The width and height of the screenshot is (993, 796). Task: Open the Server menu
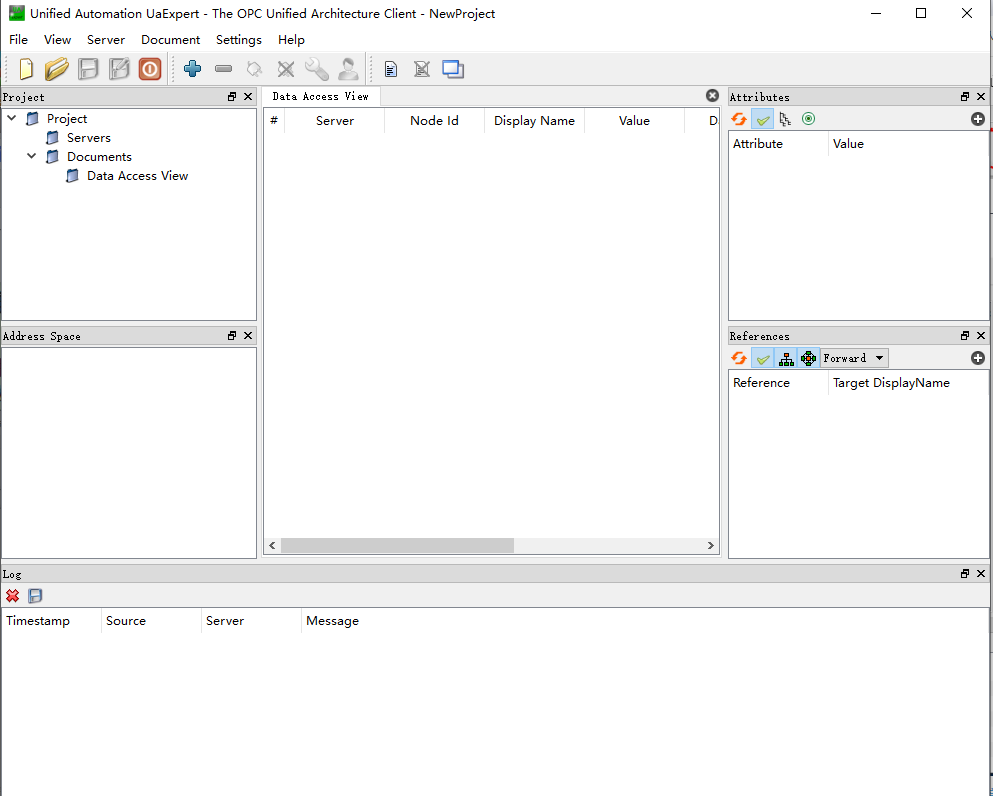(106, 40)
